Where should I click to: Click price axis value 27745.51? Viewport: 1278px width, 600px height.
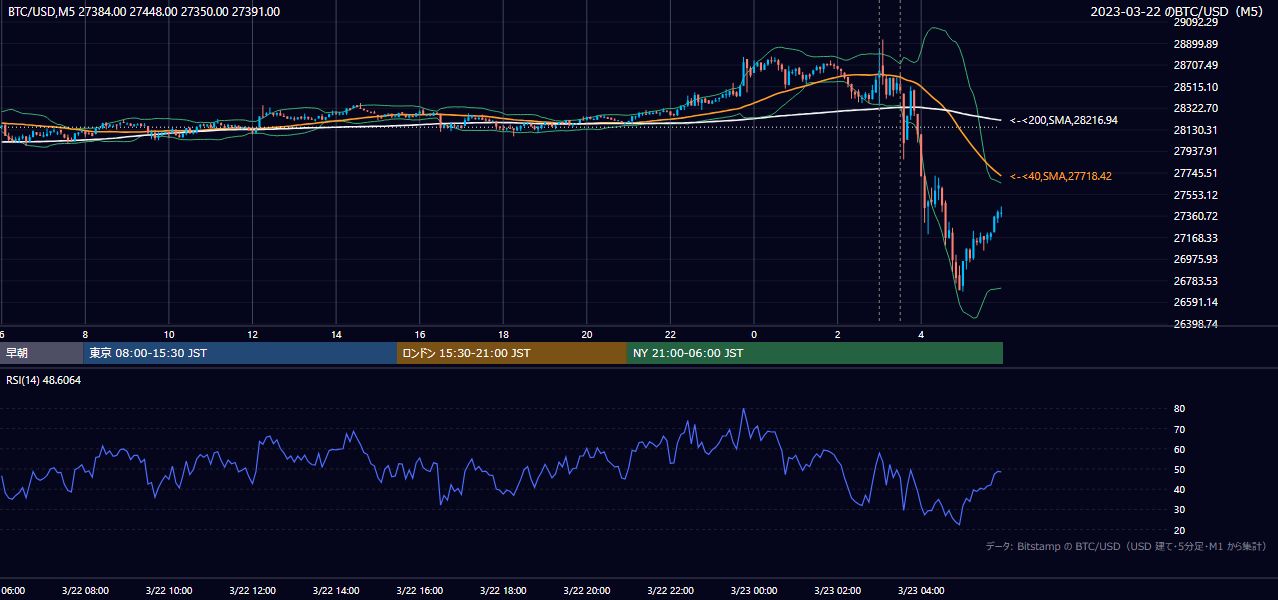click(1196, 173)
